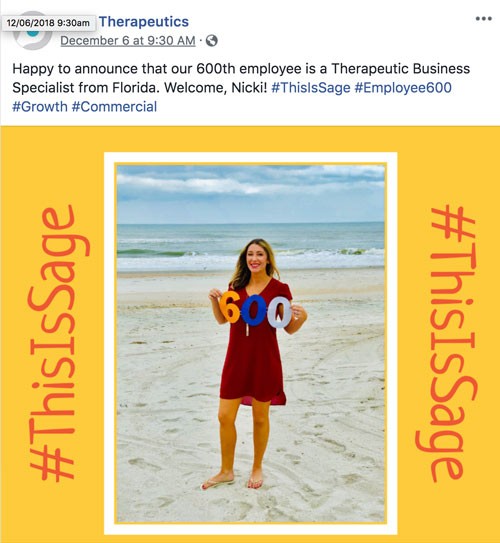
Task: Open the Therapeutics page name link
Action: point(144,21)
